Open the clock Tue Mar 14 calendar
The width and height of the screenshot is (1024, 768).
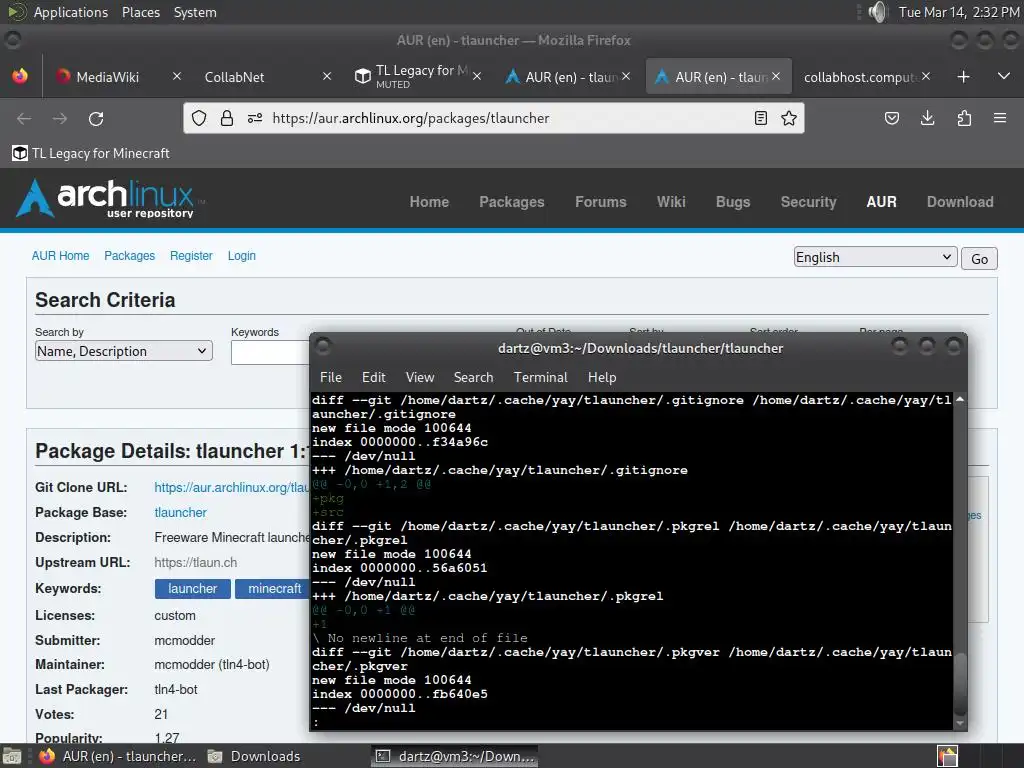(x=958, y=12)
